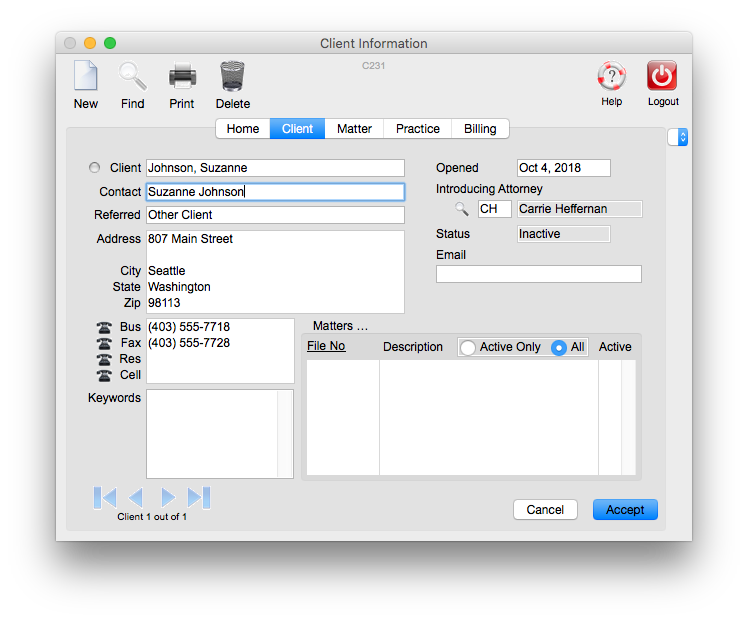
Task: Select the Active Only radio button
Action: click(468, 348)
